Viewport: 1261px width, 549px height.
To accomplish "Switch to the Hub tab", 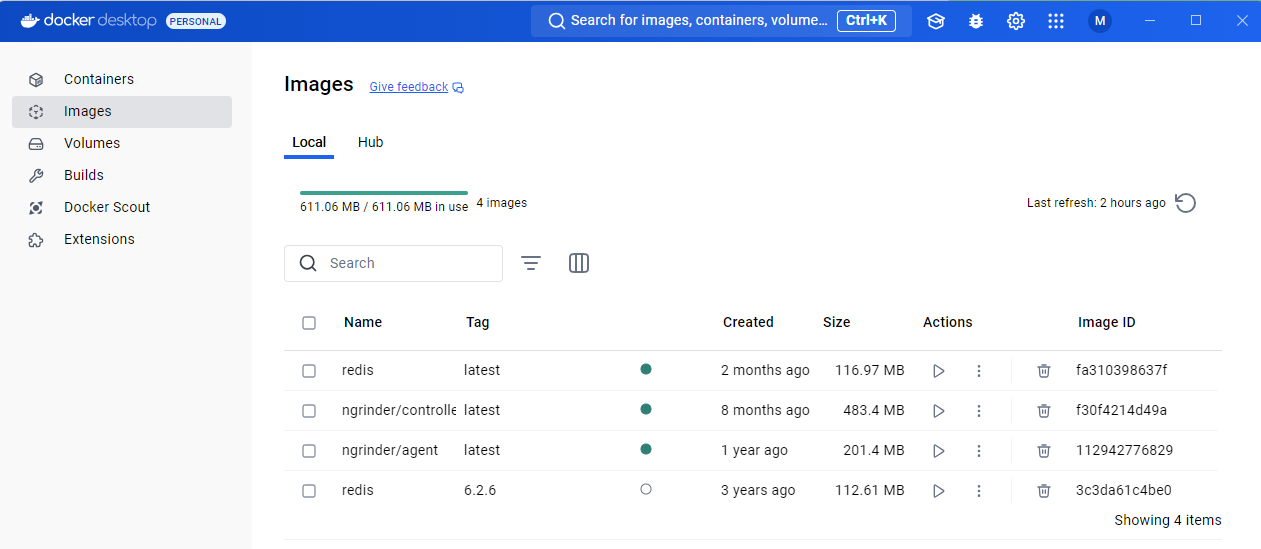I will 371,142.
